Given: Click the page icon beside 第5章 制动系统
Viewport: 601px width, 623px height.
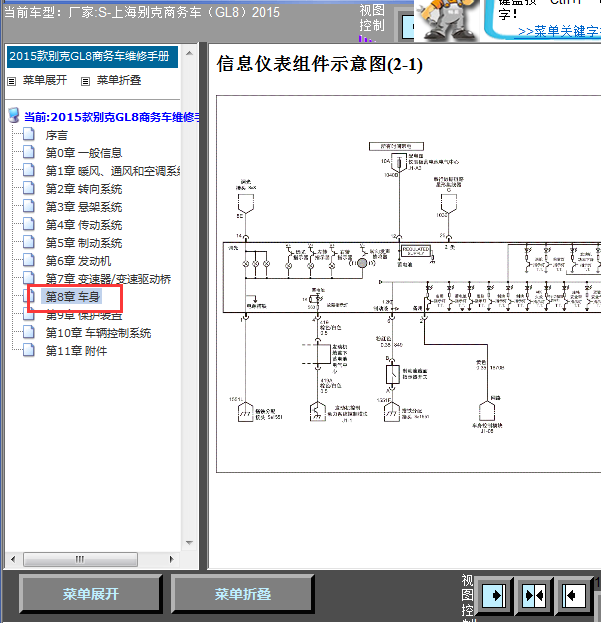Looking at the screenshot, I should [29, 242].
